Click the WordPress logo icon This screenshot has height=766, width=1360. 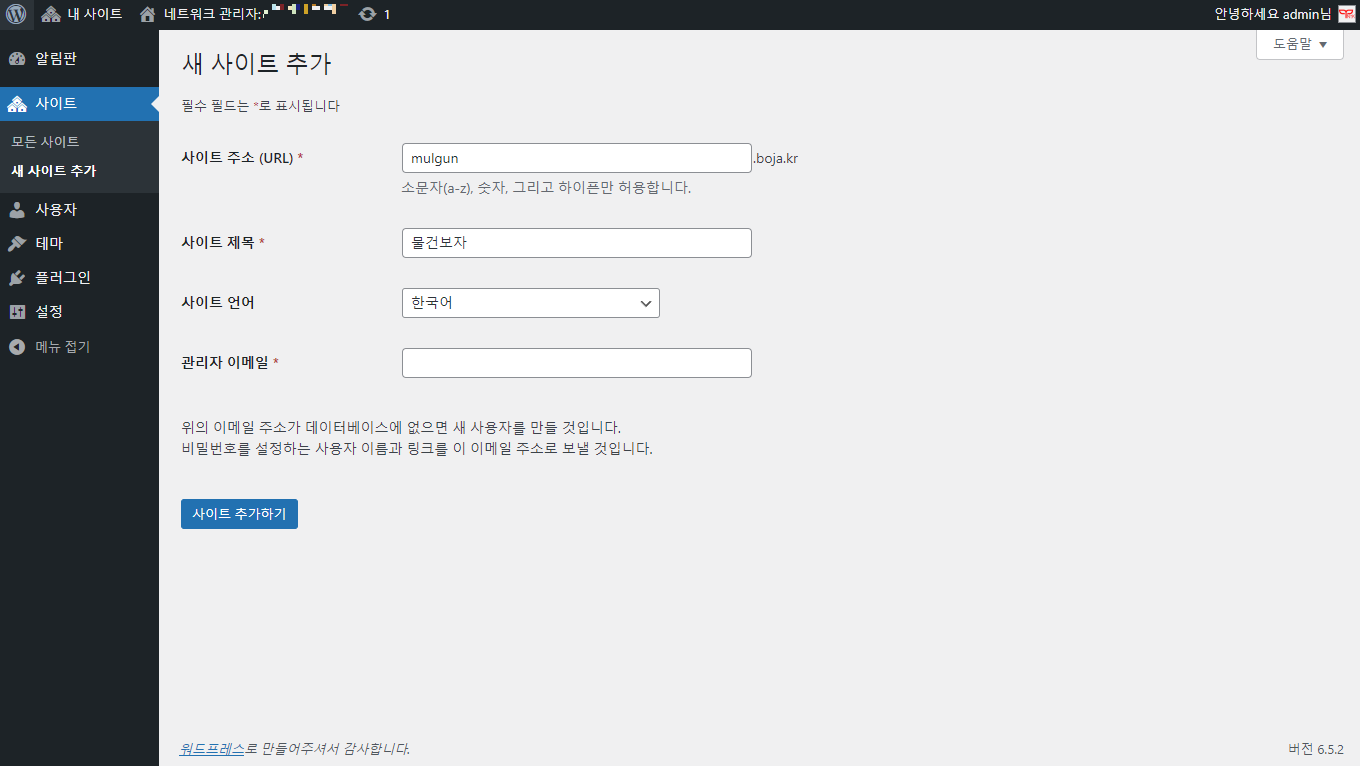pos(16,14)
